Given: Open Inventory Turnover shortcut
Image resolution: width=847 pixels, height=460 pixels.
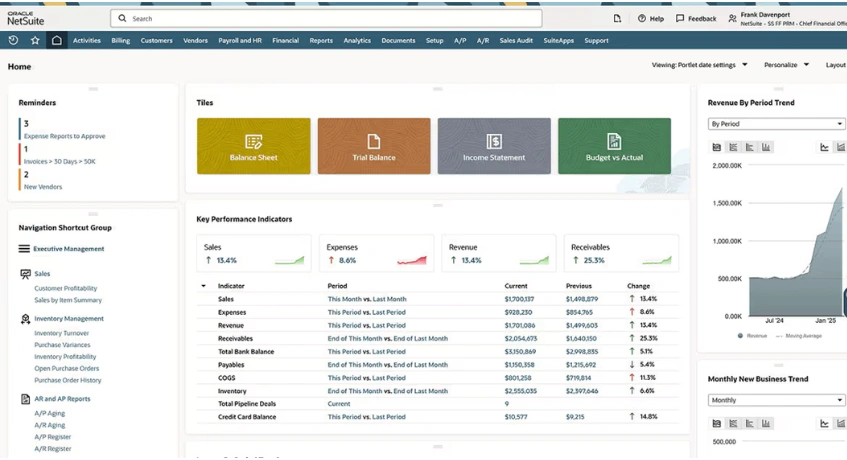Looking at the screenshot, I should [62, 333].
